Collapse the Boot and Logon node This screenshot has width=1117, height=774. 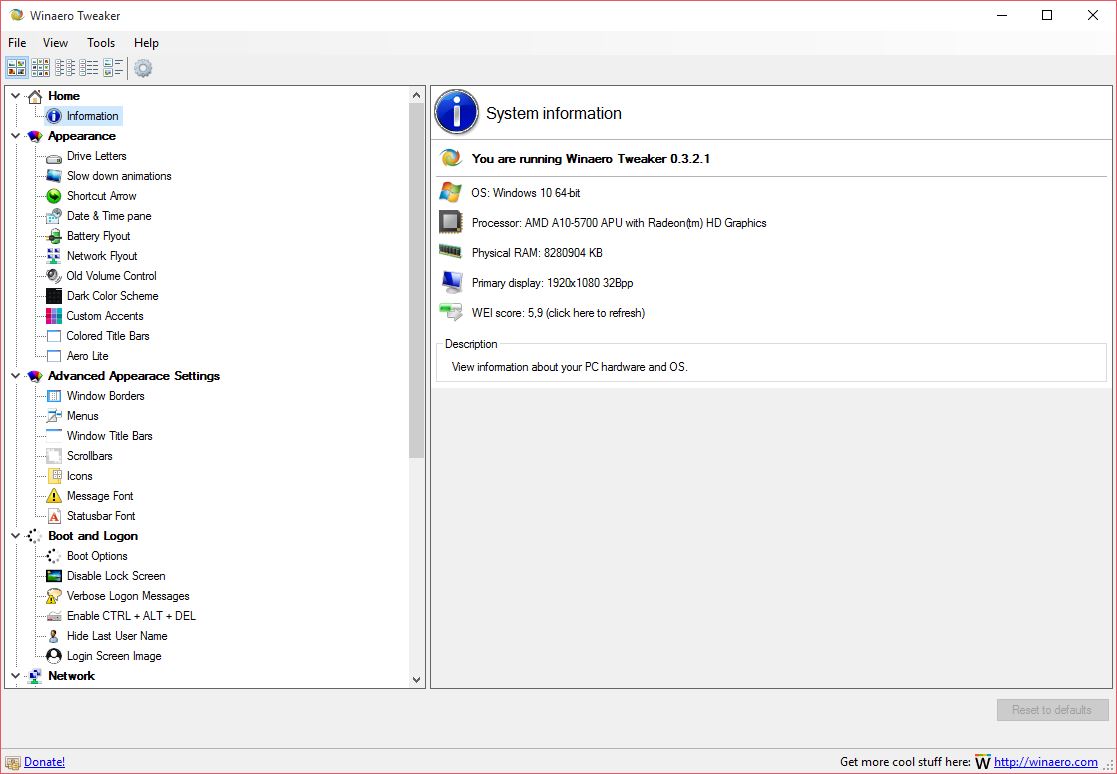(x=16, y=535)
